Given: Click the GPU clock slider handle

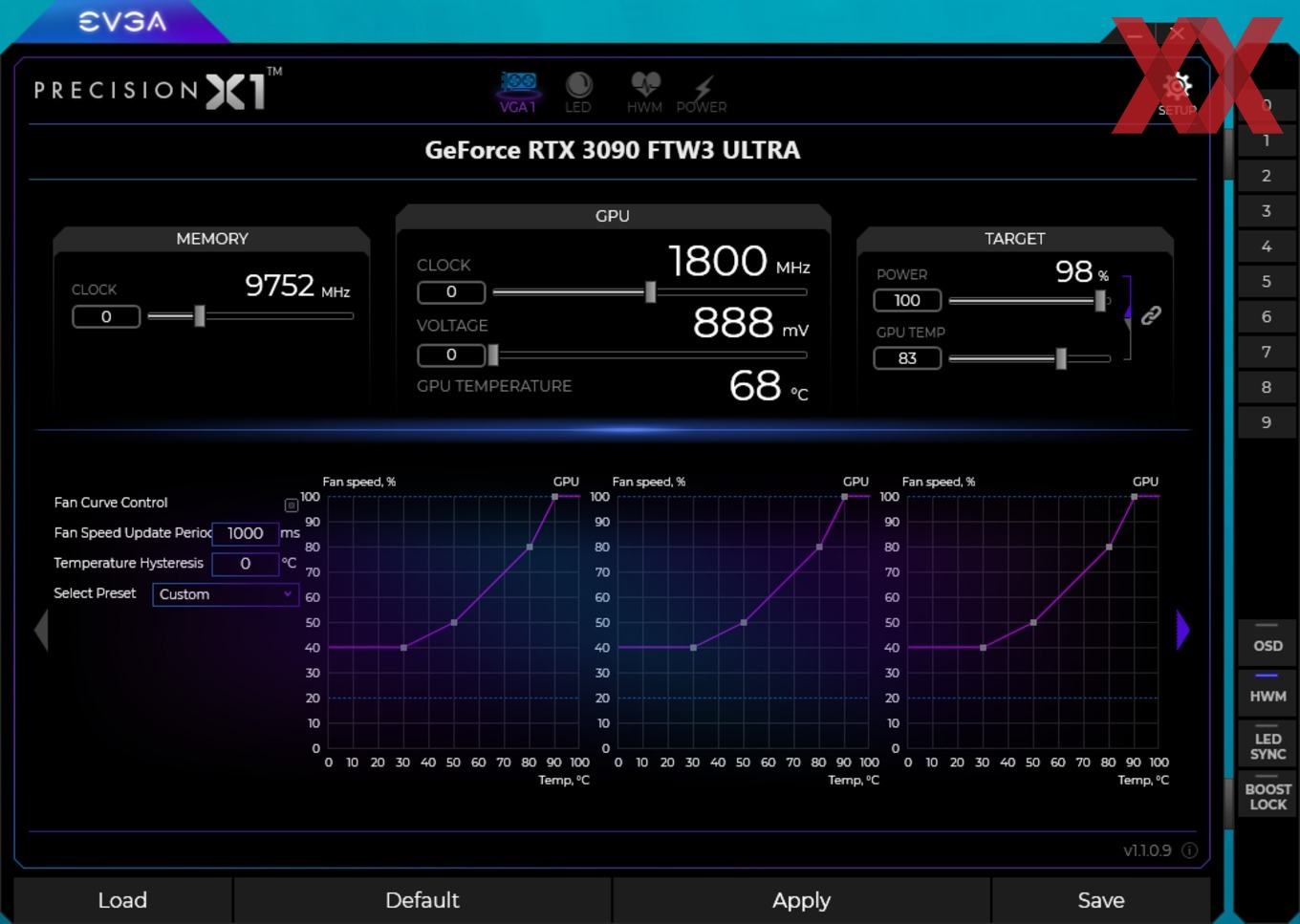Looking at the screenshot, I should [x=651, y=292].
